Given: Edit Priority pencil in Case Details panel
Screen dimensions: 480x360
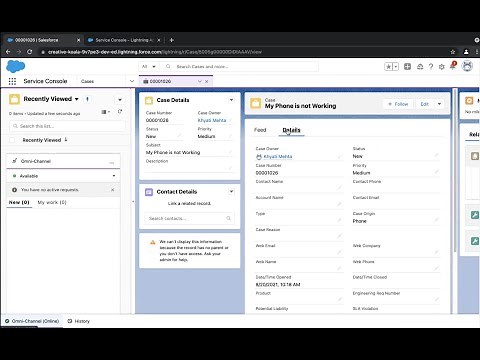Looking at the screenshot, I should (230, 136).
